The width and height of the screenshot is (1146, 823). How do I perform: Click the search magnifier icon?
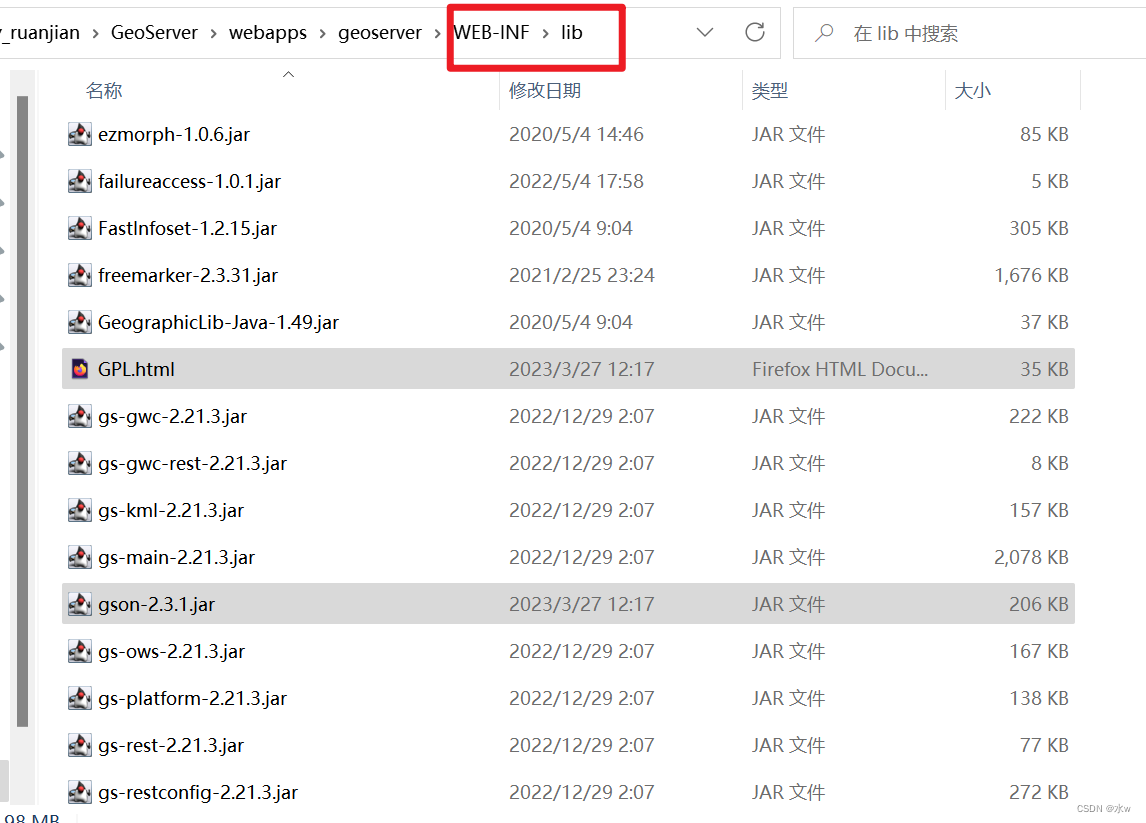[x=824, y=33]
